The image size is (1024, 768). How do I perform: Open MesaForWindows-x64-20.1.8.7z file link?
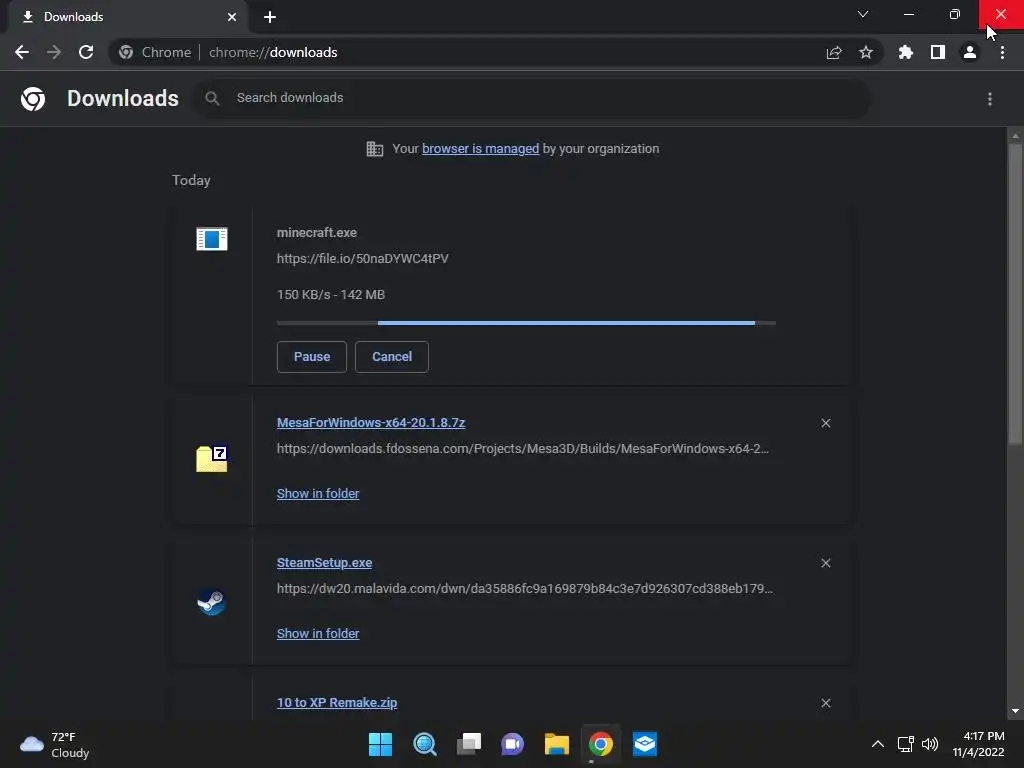[371, 423]
